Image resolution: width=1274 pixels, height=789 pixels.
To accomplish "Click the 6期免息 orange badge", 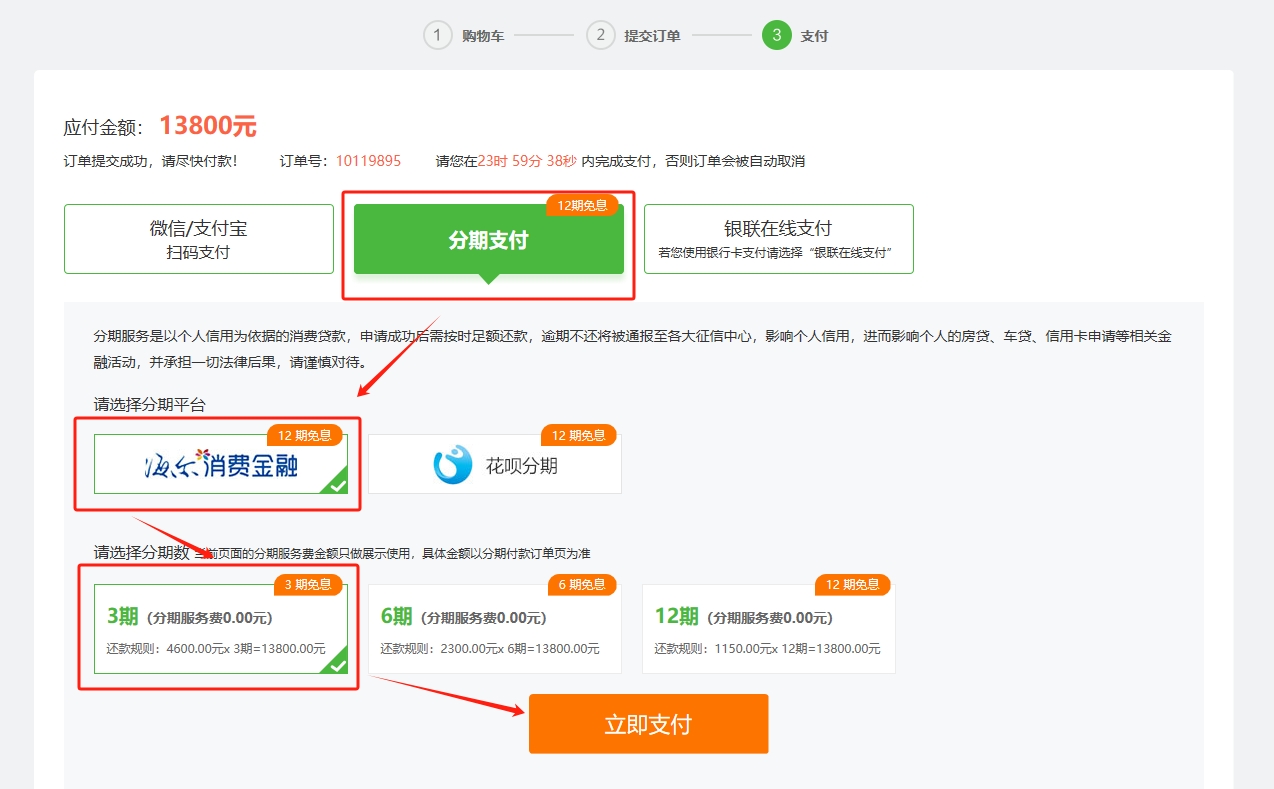I will coord(582,585).
